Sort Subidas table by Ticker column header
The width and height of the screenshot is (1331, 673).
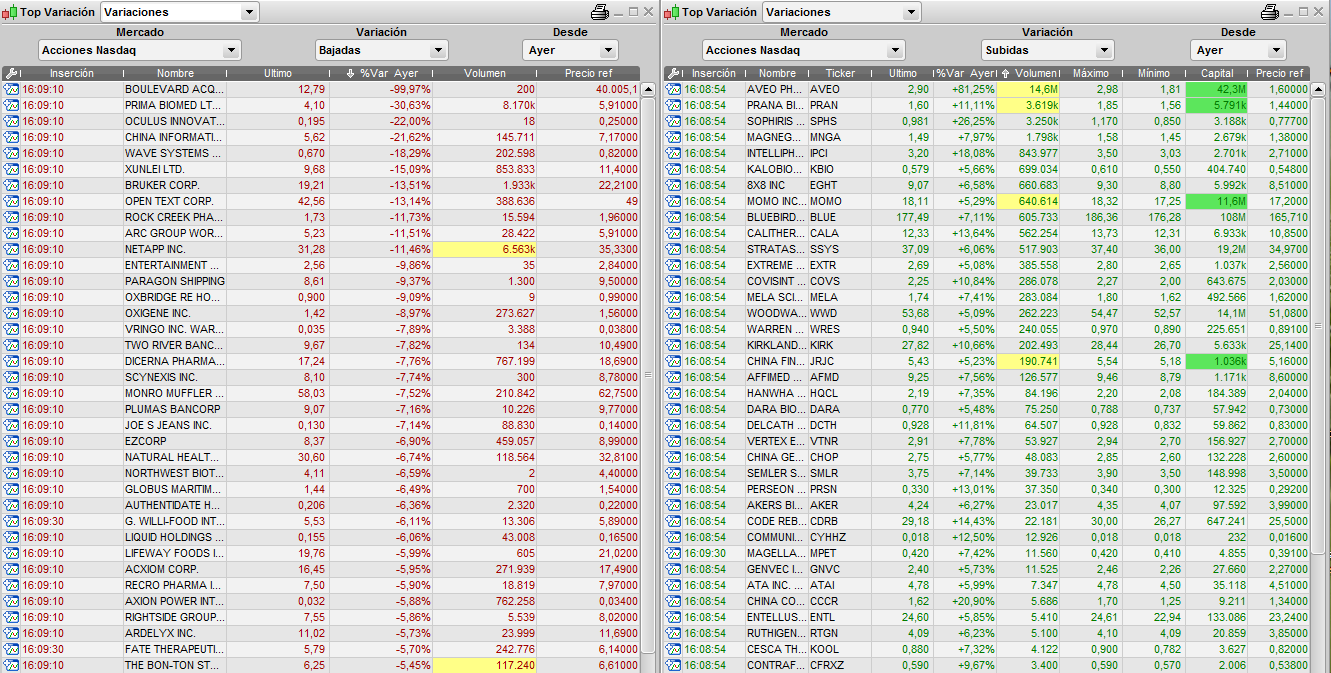[x=841, y=73]
